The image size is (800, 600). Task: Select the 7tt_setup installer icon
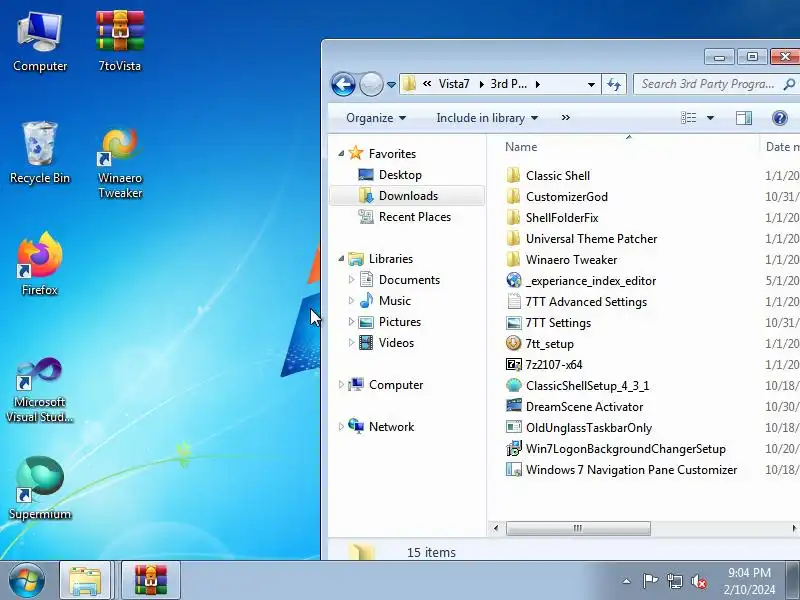513,343
